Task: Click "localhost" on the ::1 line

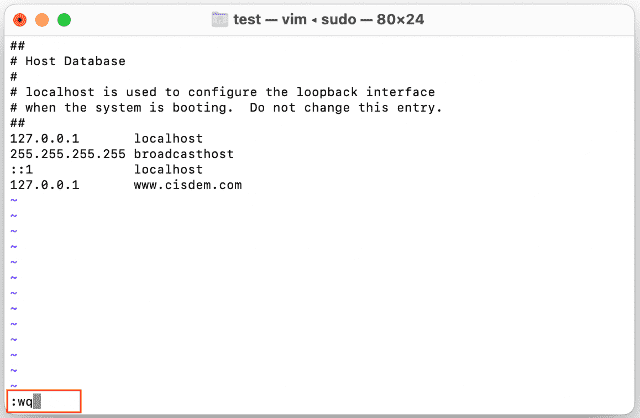Action: click(x=168, y=170)
